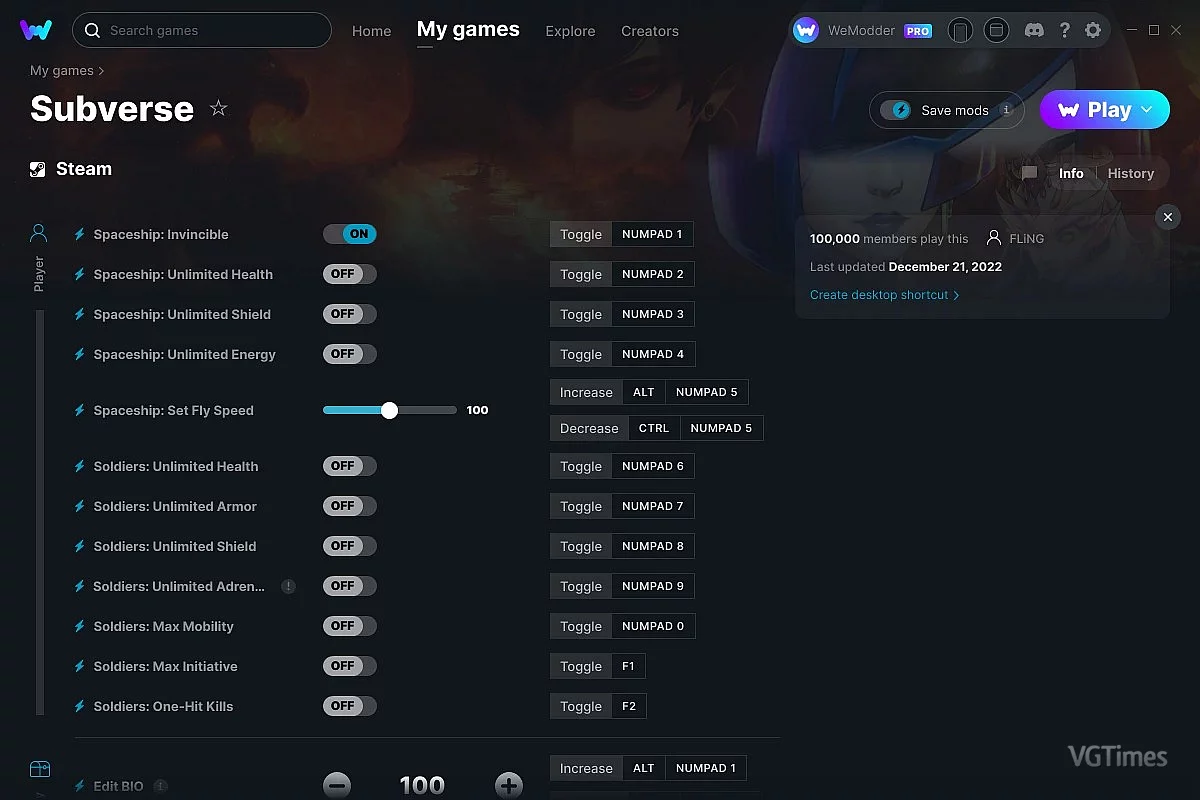Click the search magnifier icon
1200x800 pixels.
(92, 30)
